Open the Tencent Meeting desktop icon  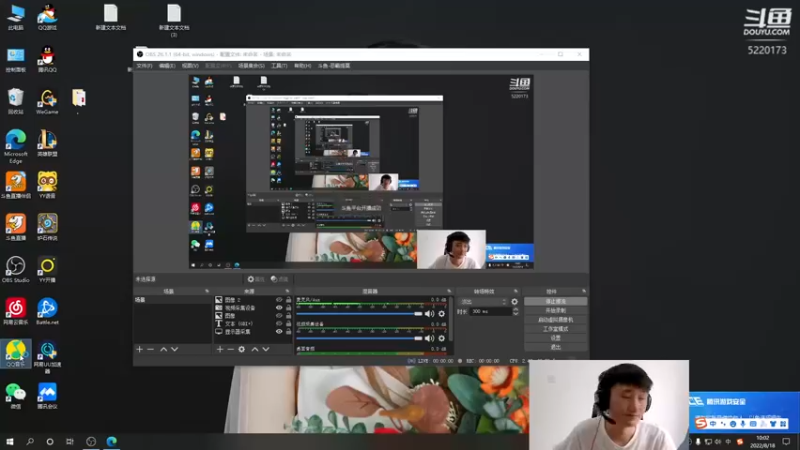(47, 396)
